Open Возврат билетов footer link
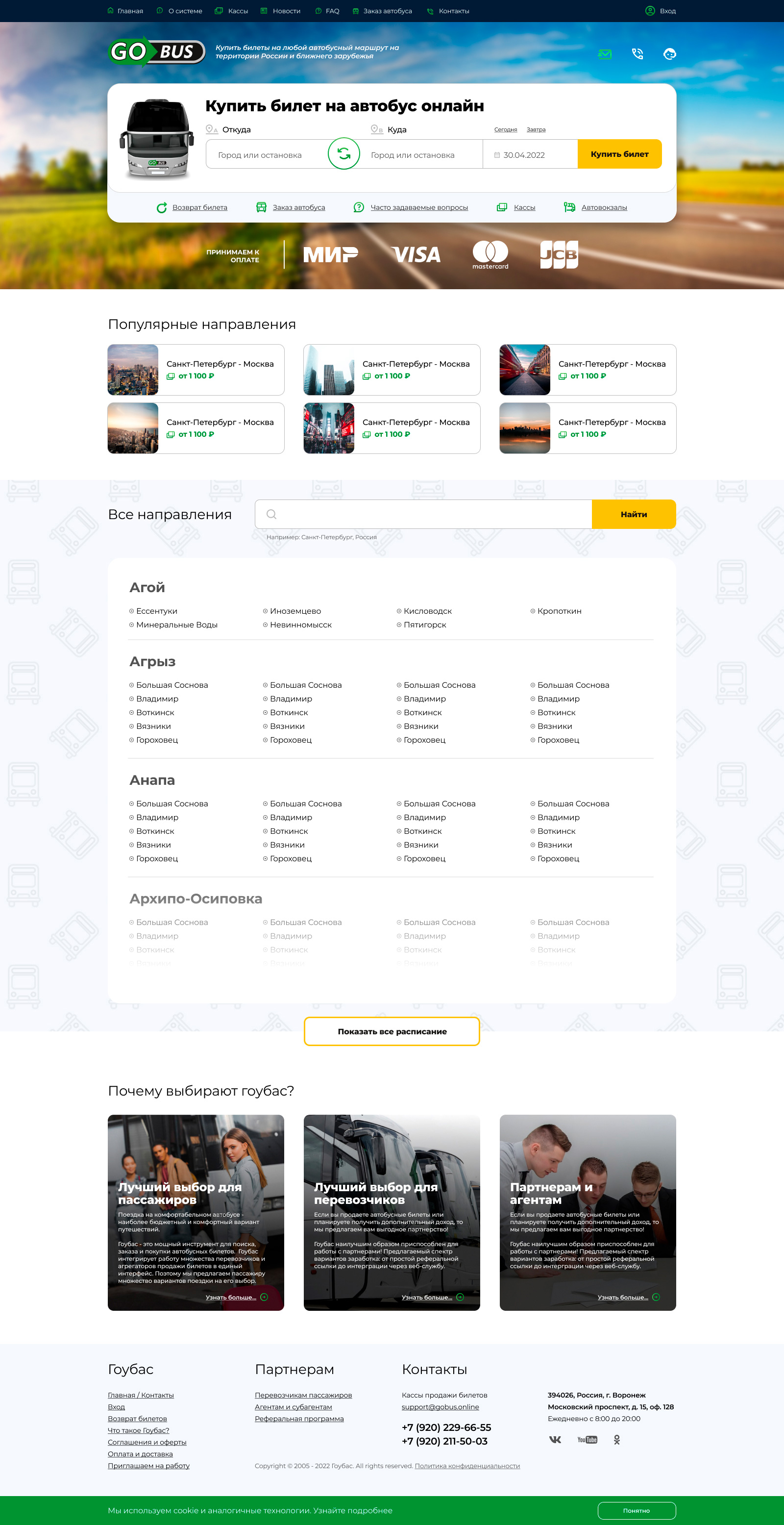 tap(137, 1419)
